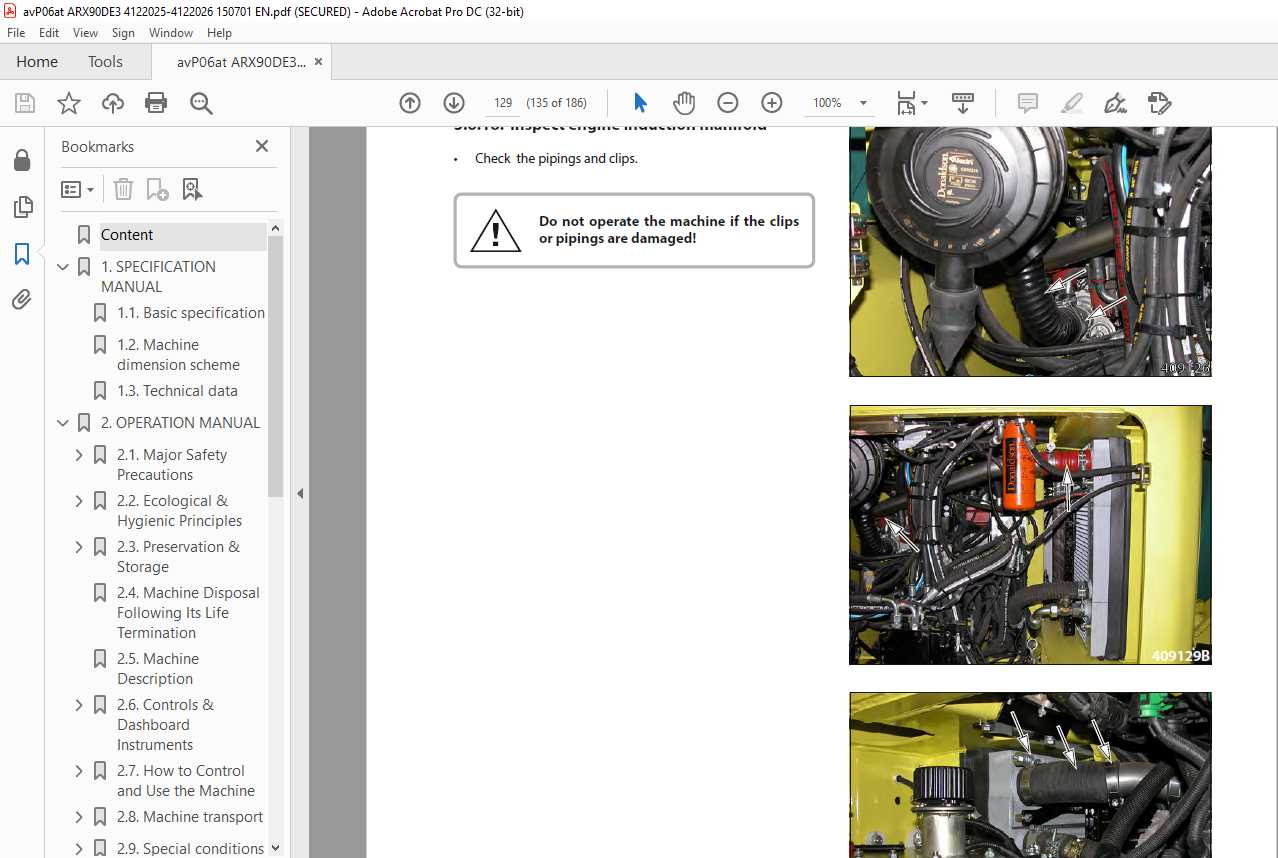Screen dimensions: 1278x858
Task: Open the Help menu
Action: click(x=219, y=33)
